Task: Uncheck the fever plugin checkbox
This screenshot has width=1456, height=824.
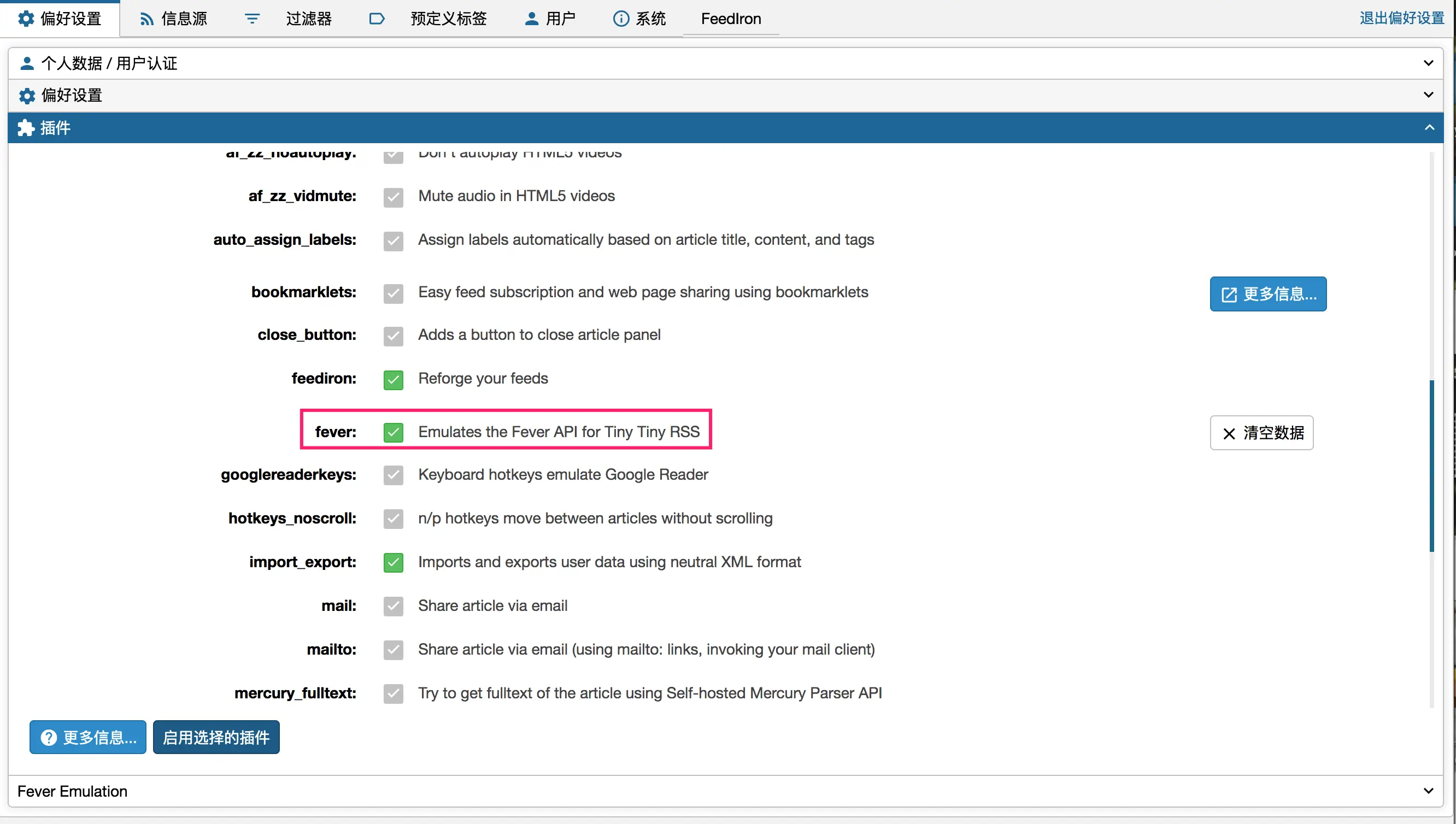Action: point(394,432)
